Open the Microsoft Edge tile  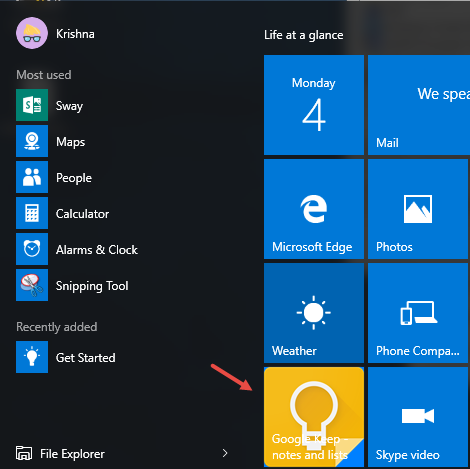click(x=314, y=209)
